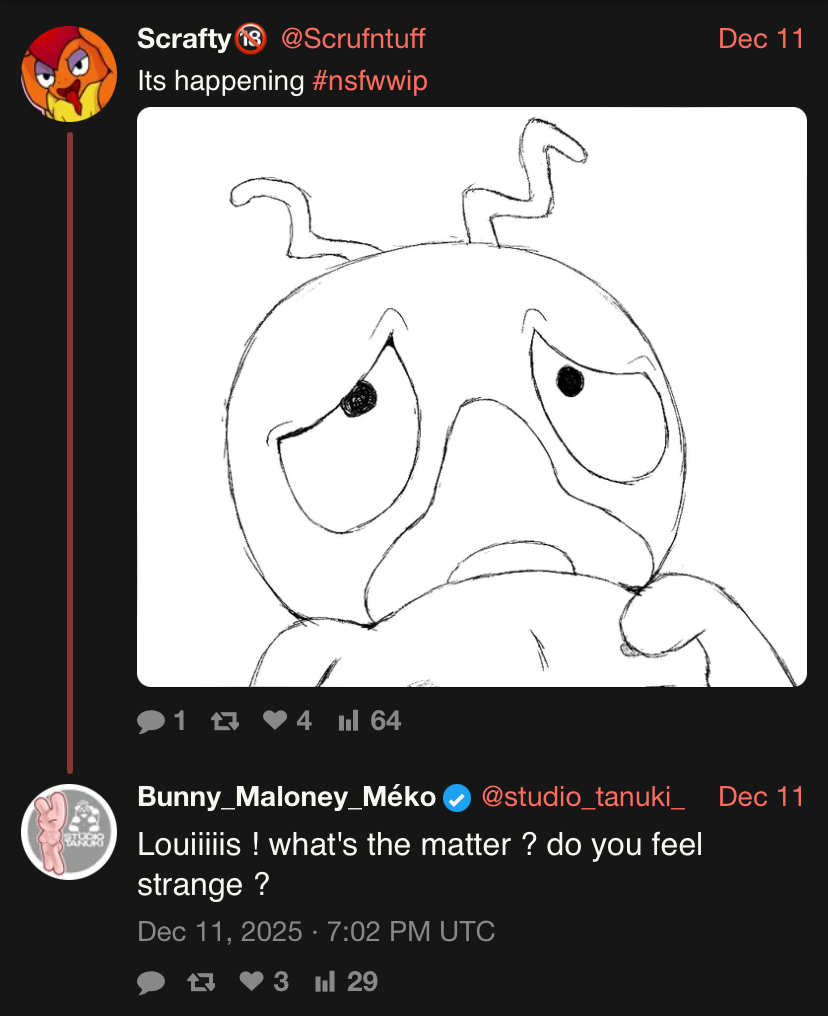This screenshot has height=1016, width=828.
Task: Visit the @Scrufntuff handle link
Action: coord(353,39)
